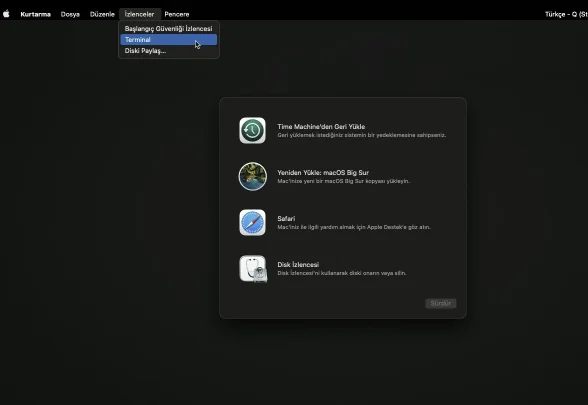This screenshot has height=405, width=588.
Task: Open the Dosya menu
Action: pyautogui.click(x=70, y=14)
